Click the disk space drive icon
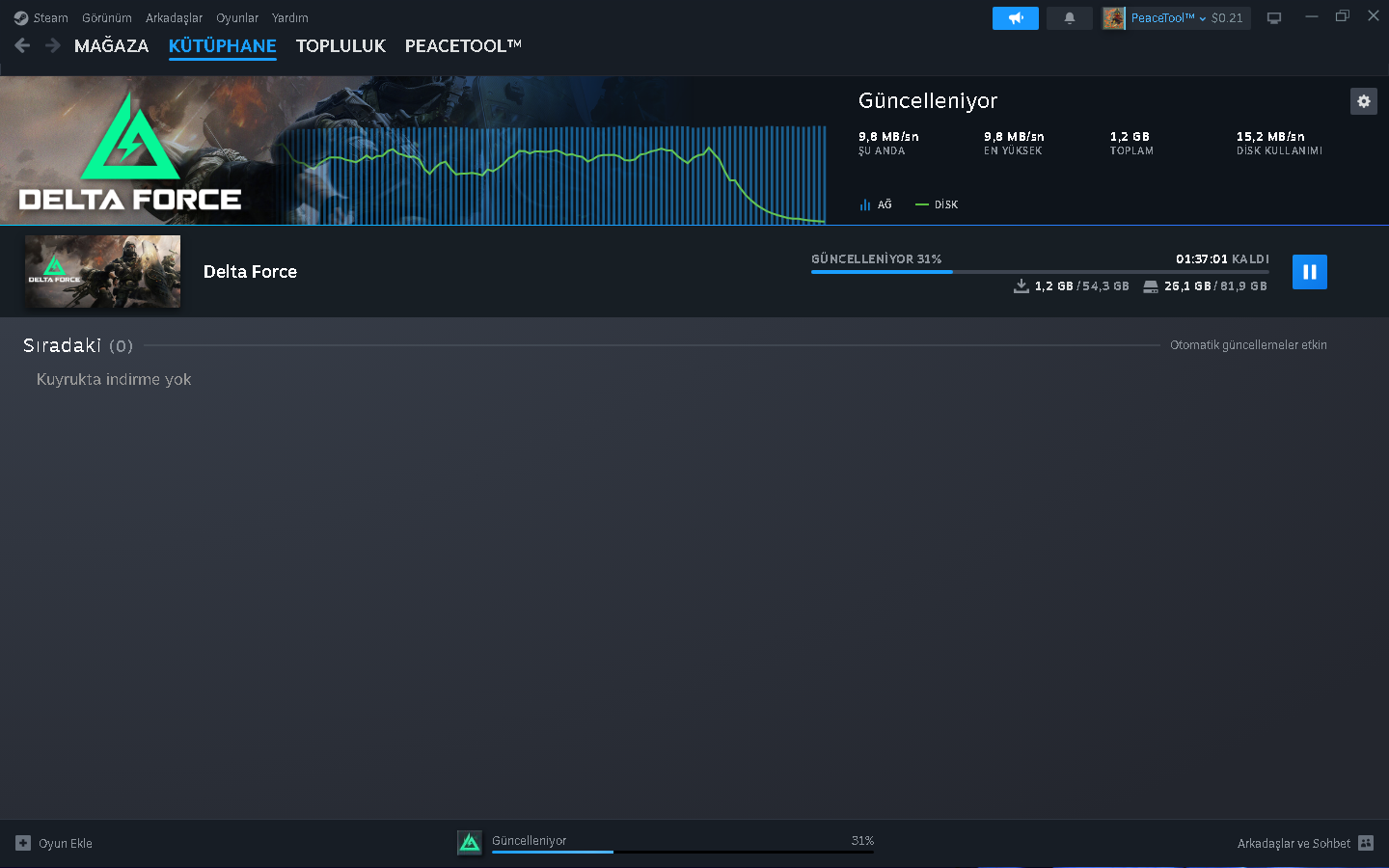The image size is (1389, 868). pos(1151,286)
